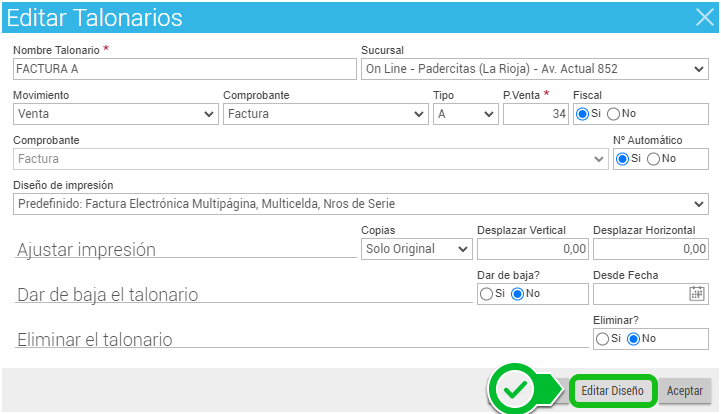Click the Nombre Talonario text field
The height and width of the screenshot is (414, 721).
pyautogui.click(x=185, y=69)
